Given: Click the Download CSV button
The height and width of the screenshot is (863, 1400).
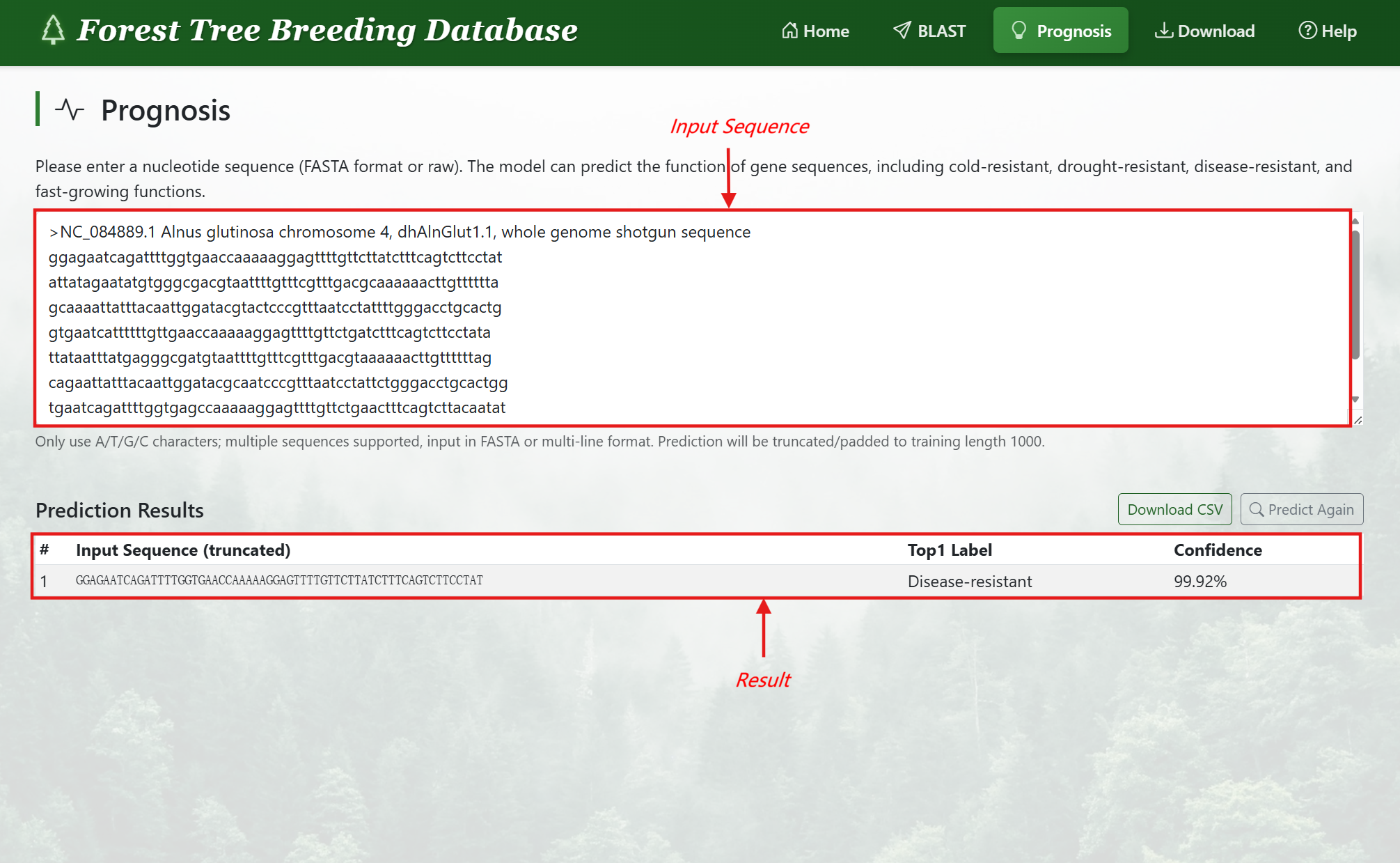Looking at the screenshot, I should coord(1174,509).
